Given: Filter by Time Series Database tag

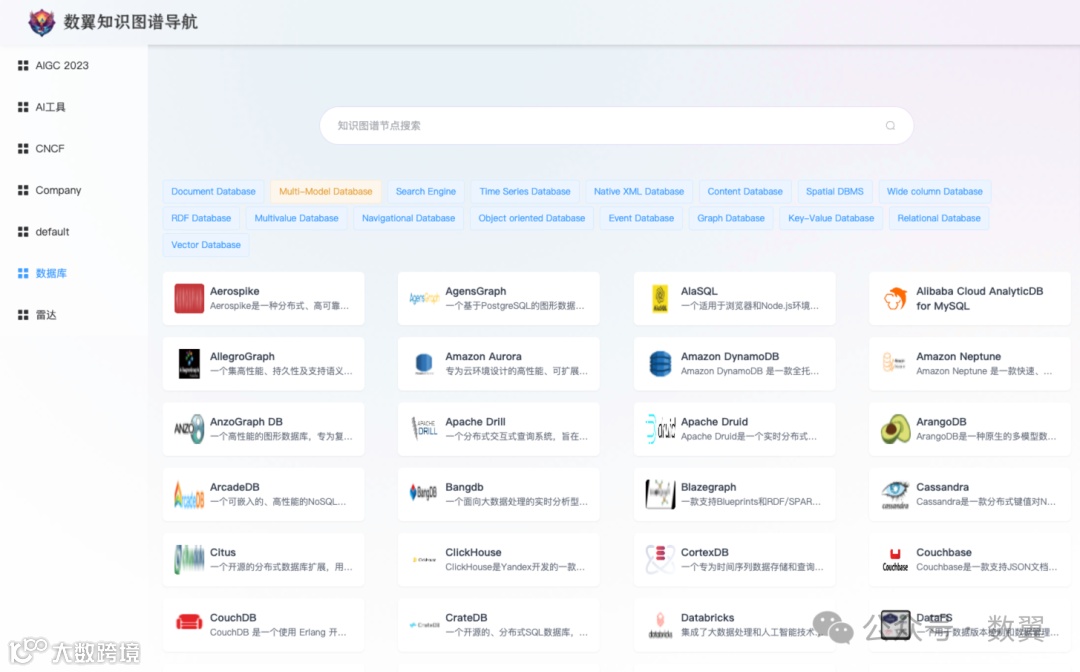Looking at the screenshot, I should coord(525,191).
